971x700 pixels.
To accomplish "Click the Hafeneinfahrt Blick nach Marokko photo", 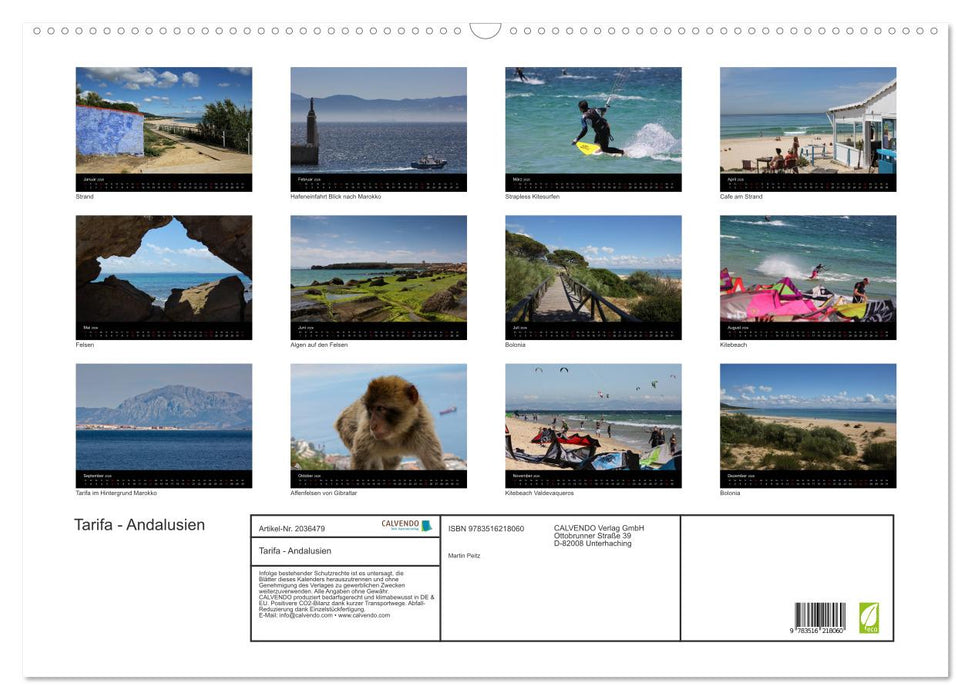I will coord(378,123).
